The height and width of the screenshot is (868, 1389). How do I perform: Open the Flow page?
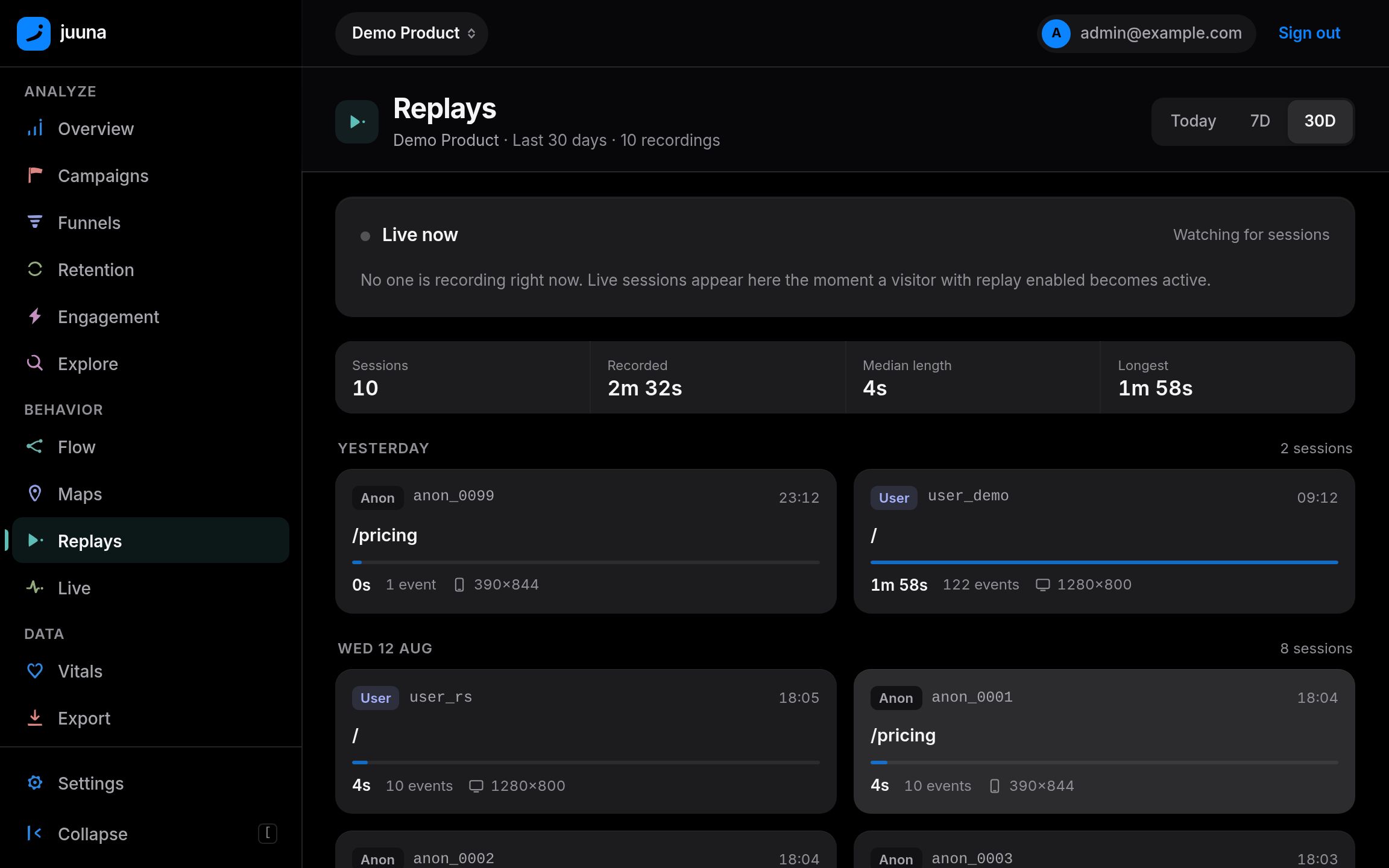coord(151,447)
